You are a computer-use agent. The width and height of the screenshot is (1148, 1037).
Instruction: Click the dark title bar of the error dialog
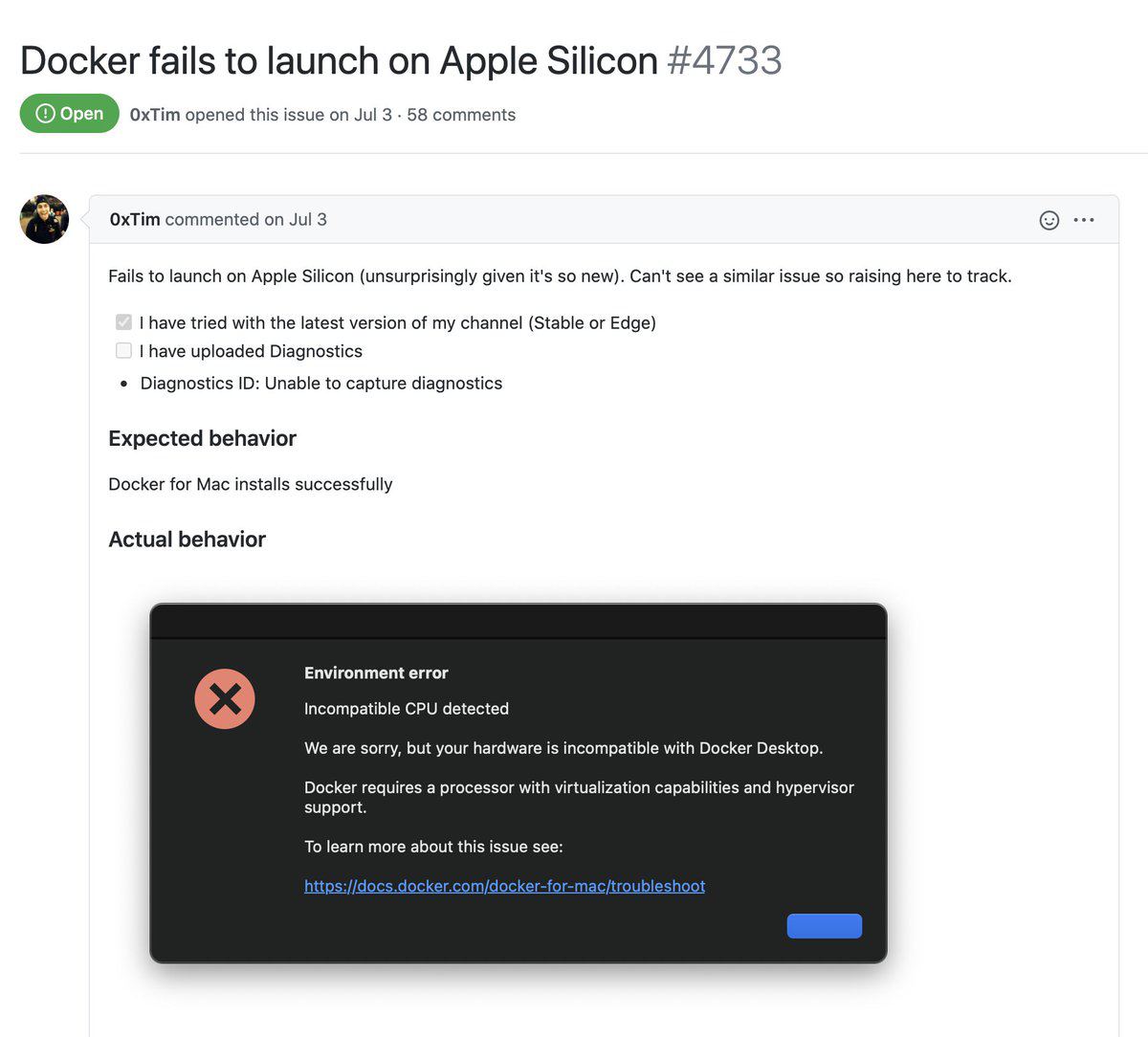point(518,622)
